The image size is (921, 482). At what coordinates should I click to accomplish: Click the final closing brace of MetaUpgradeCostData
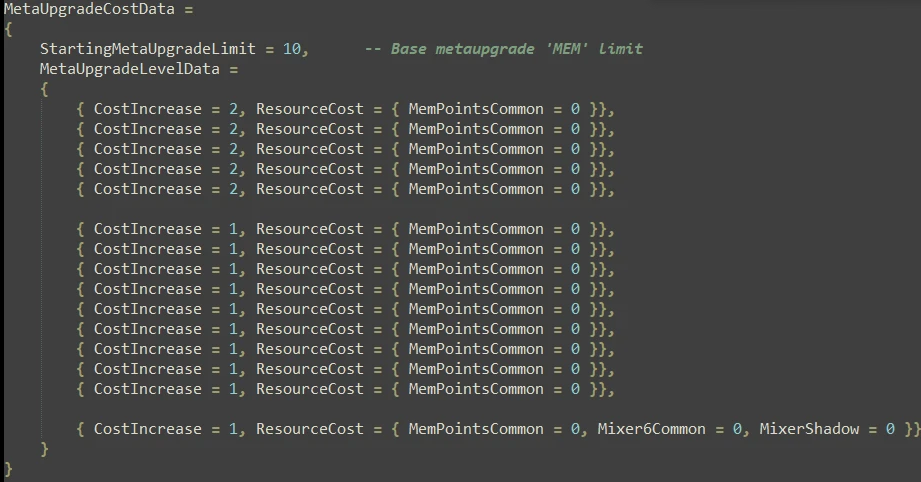[x=8, y=469]
